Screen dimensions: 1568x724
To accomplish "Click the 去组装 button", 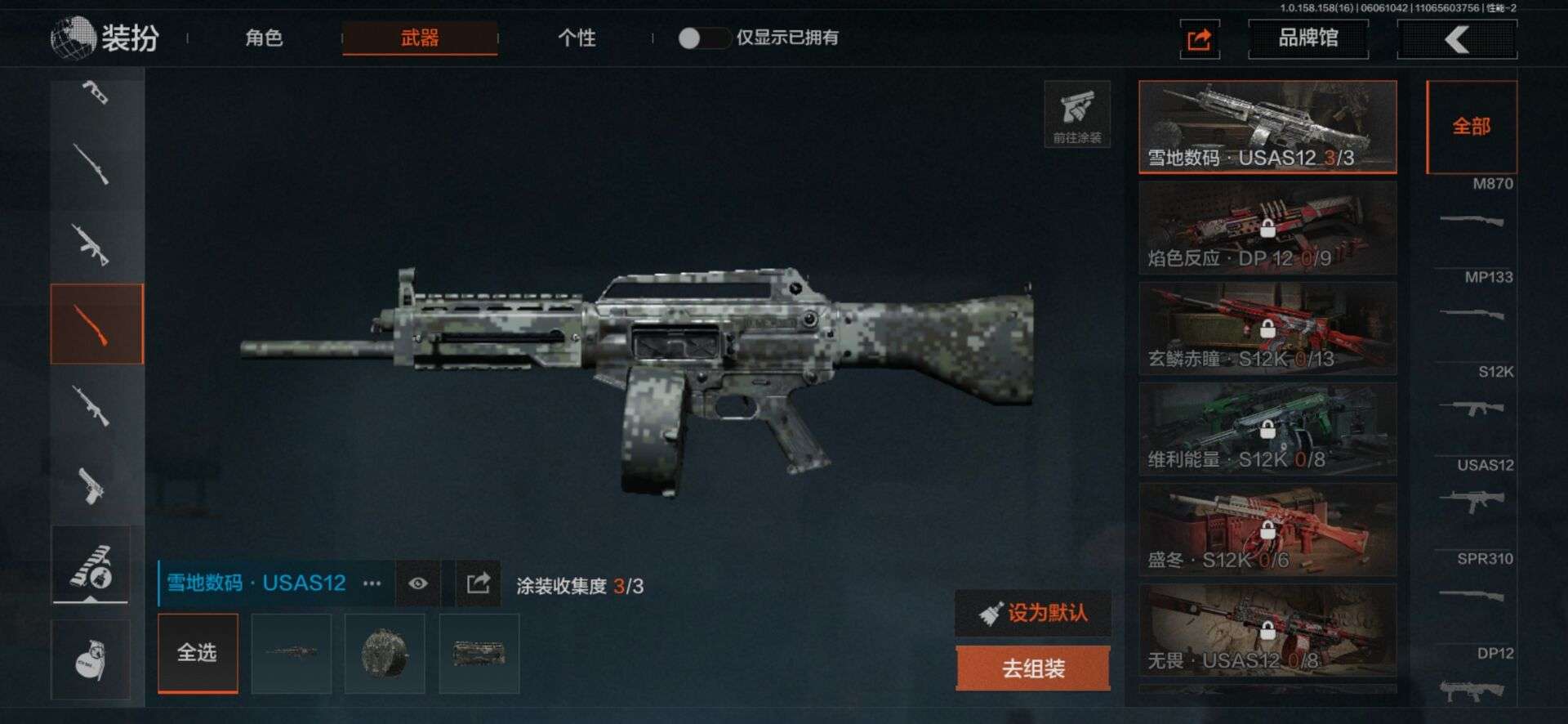I will pyautogui.click(x=1033, y=668).
